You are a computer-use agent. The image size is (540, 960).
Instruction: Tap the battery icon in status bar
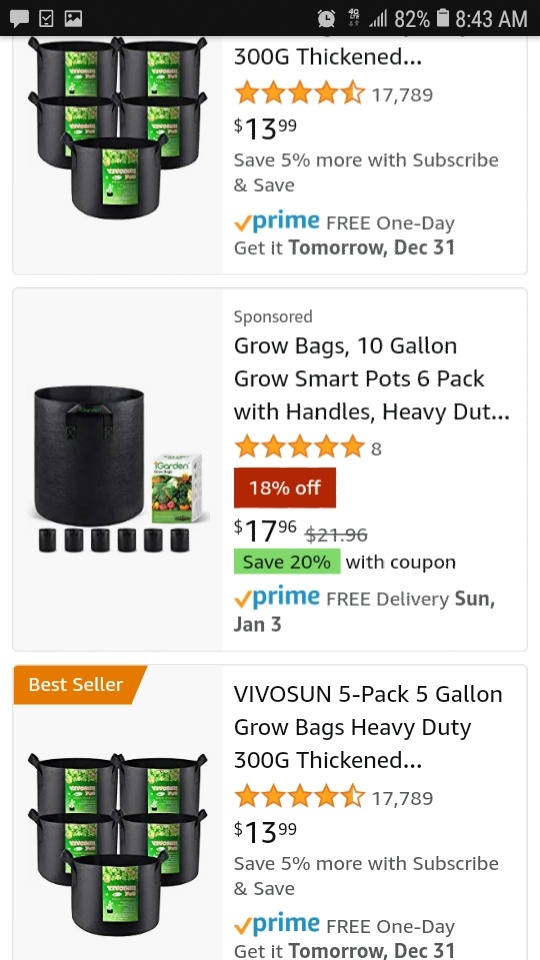(x=443, y=18)
